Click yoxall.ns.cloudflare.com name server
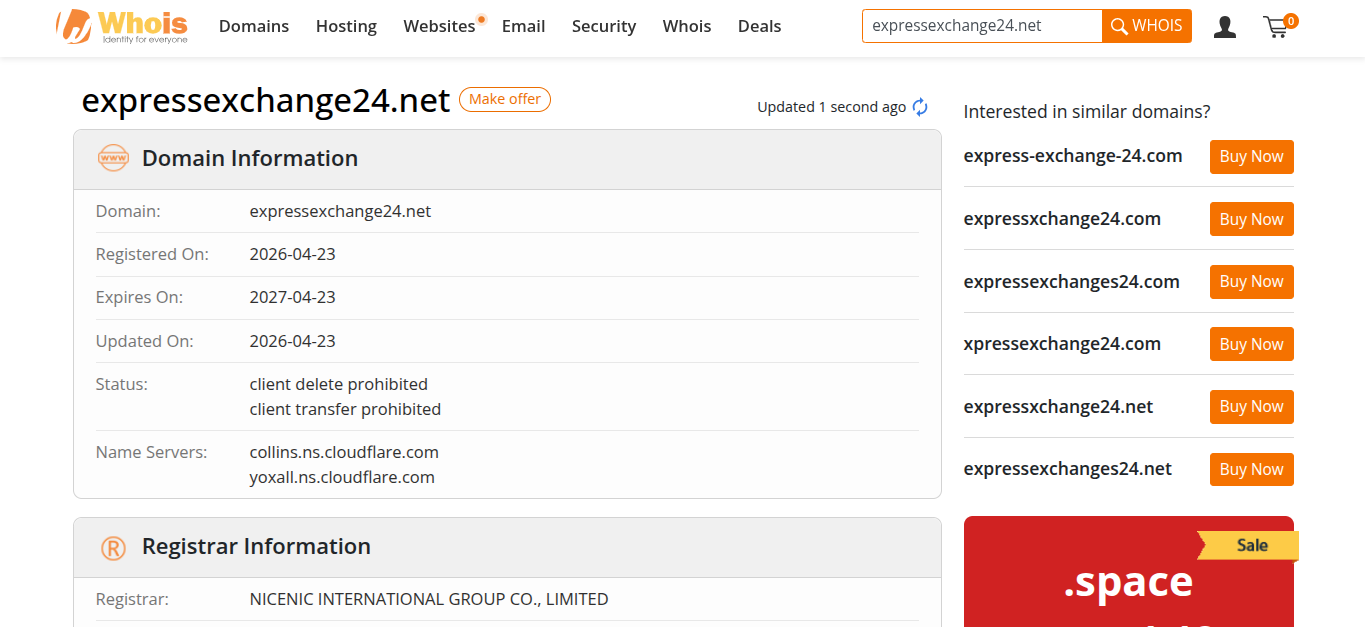Image resolution: width=1365 pixels, height=627 pixels. click(x=342, y=477)
